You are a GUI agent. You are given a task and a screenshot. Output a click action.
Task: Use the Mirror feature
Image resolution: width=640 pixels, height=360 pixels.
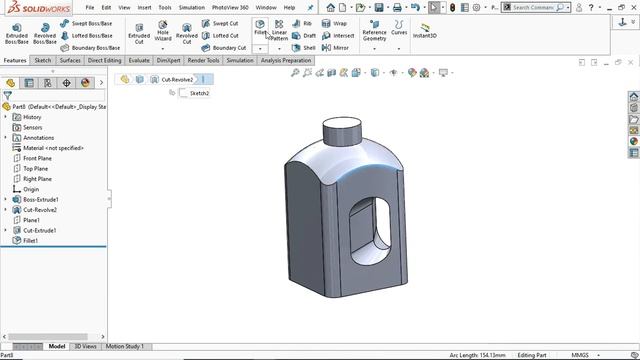pyautogui.click(x=335, y=48)
